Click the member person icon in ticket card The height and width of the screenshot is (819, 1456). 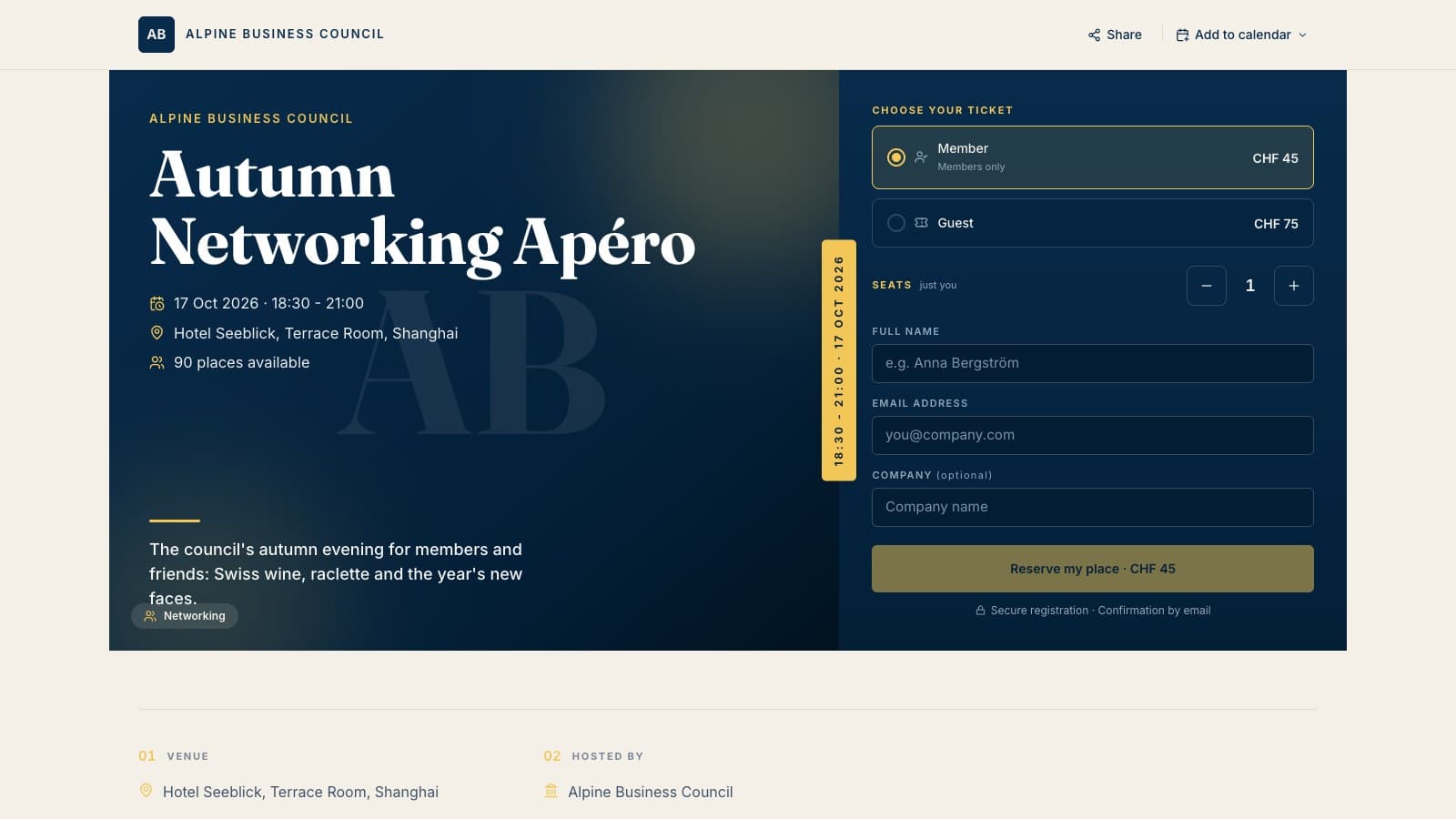[x=921, y=157]
